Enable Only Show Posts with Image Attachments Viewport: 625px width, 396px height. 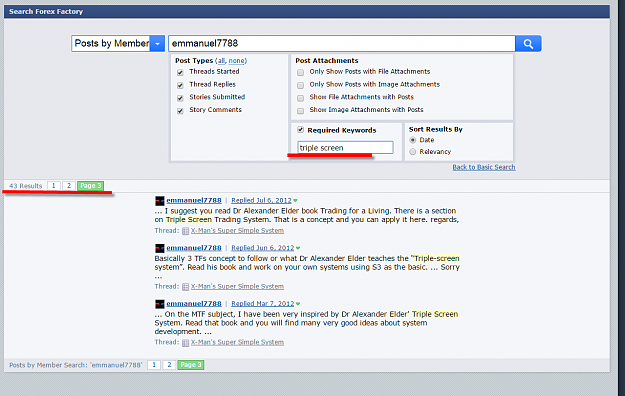[301, 85]
